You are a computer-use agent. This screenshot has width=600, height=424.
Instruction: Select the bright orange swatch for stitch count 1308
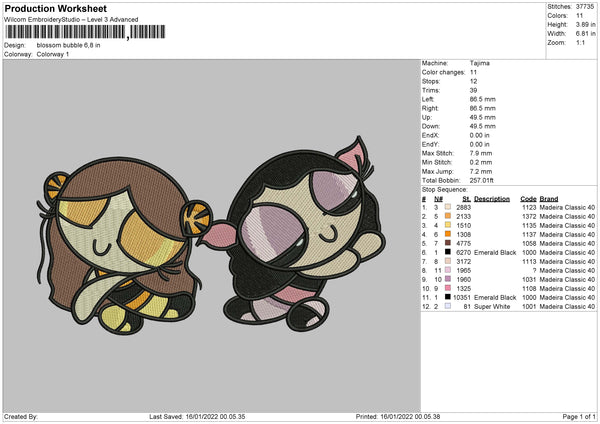(x=448, y=234)
